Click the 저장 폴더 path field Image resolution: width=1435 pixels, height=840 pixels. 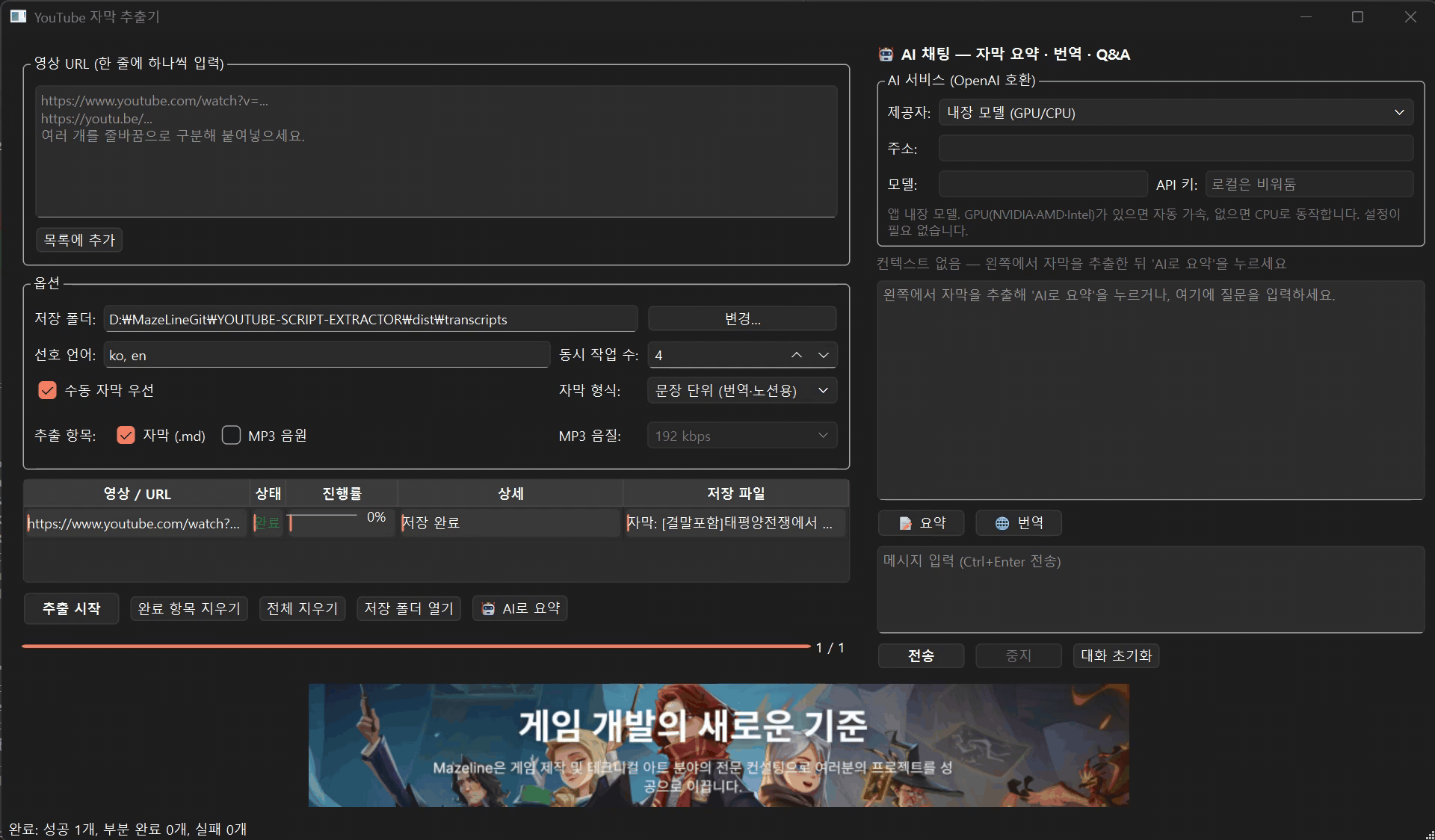(x=371, y=319)
